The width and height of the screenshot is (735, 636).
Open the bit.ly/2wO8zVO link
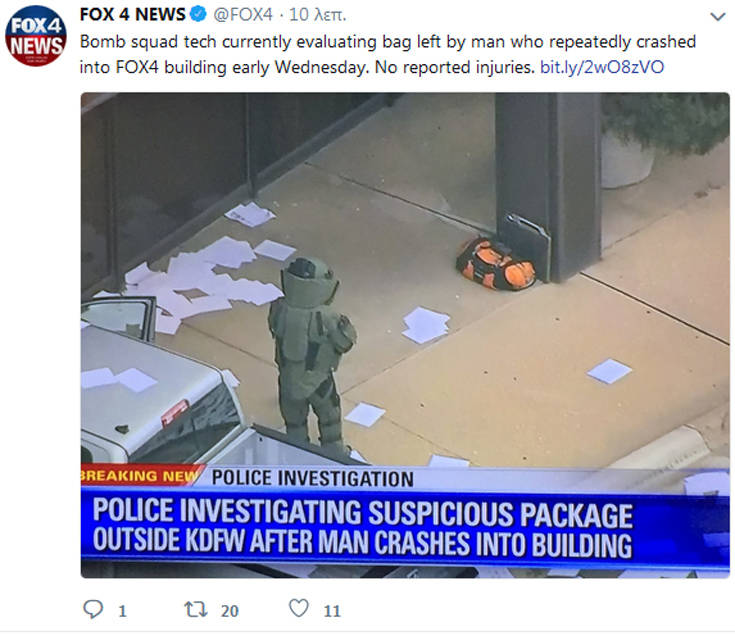pyautogui.click(x=602, y=67)
